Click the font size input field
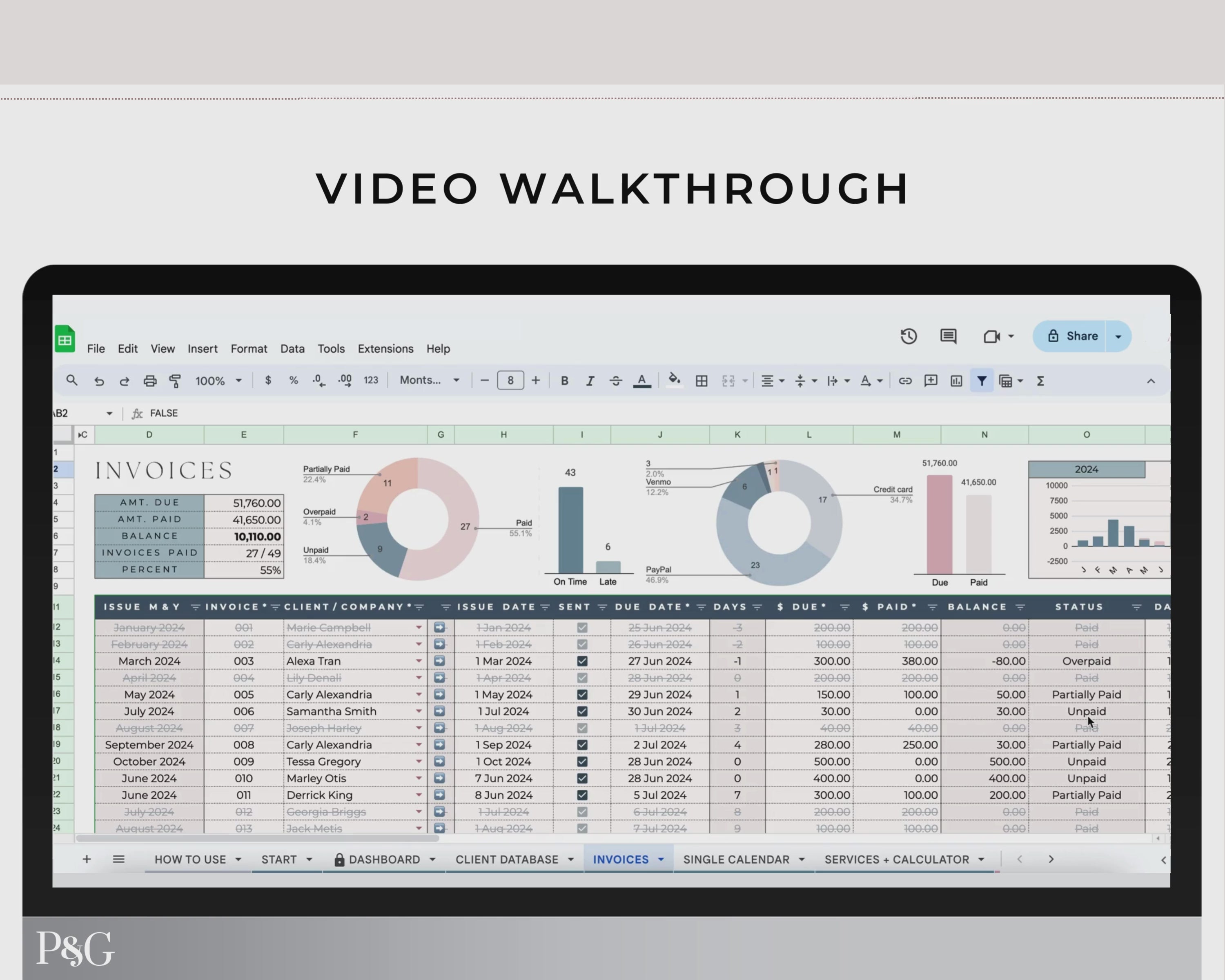 (510, 381)
